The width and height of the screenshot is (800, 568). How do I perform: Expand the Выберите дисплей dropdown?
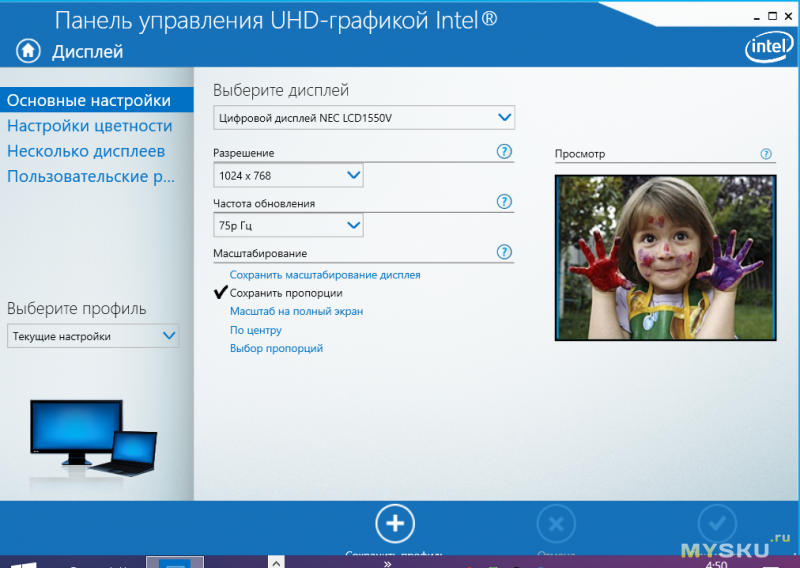pos(364,118)
